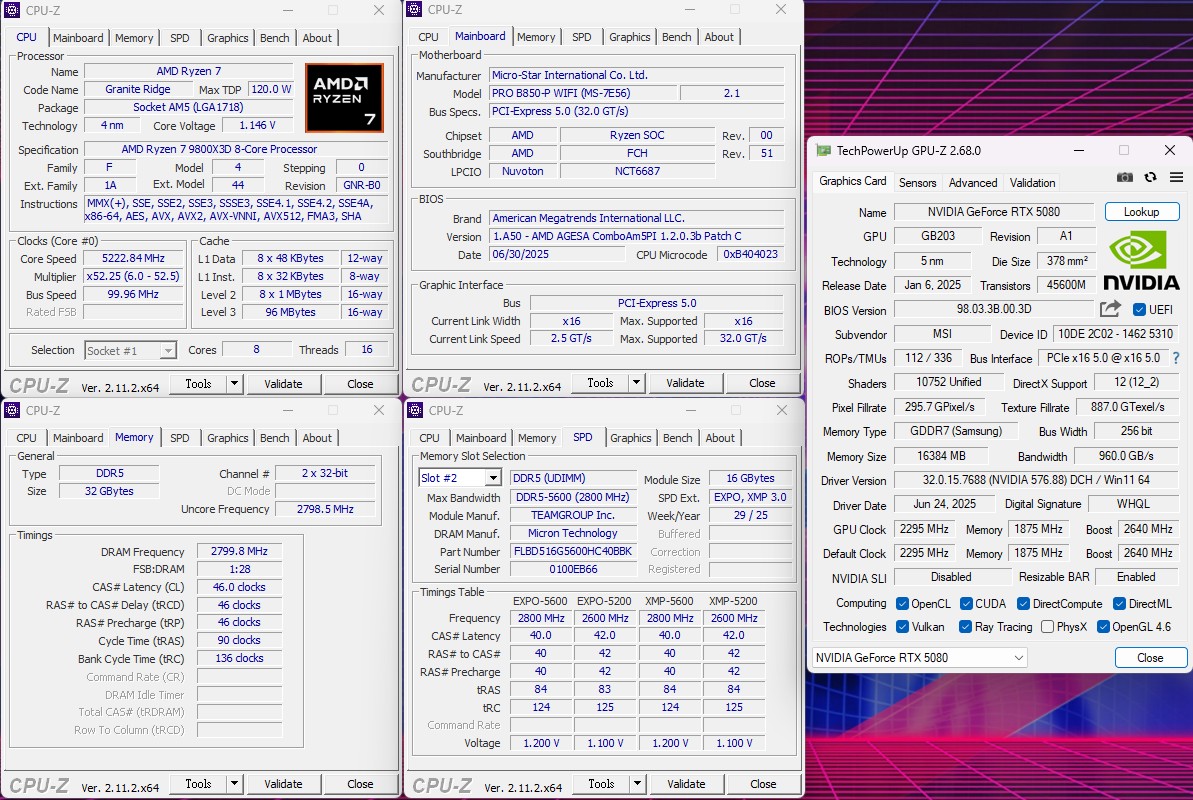
Task: Toggle the UEFI checkbox
Action: coord(1139,310)
